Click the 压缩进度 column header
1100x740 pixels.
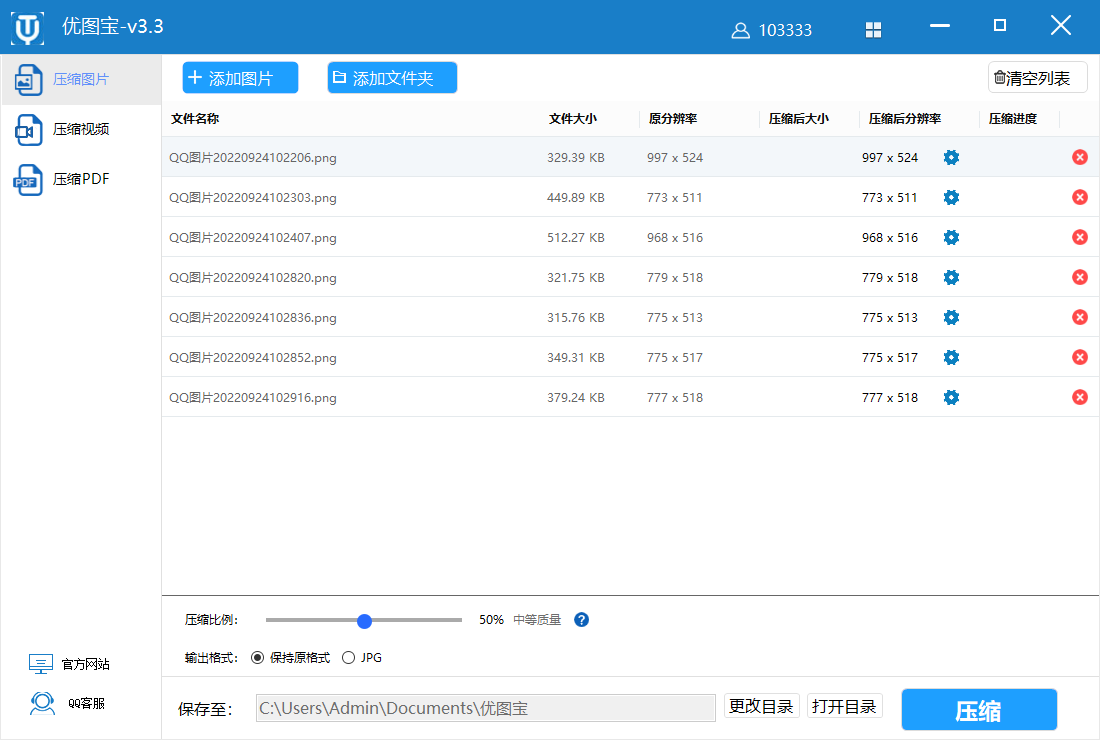(1013, 119)
